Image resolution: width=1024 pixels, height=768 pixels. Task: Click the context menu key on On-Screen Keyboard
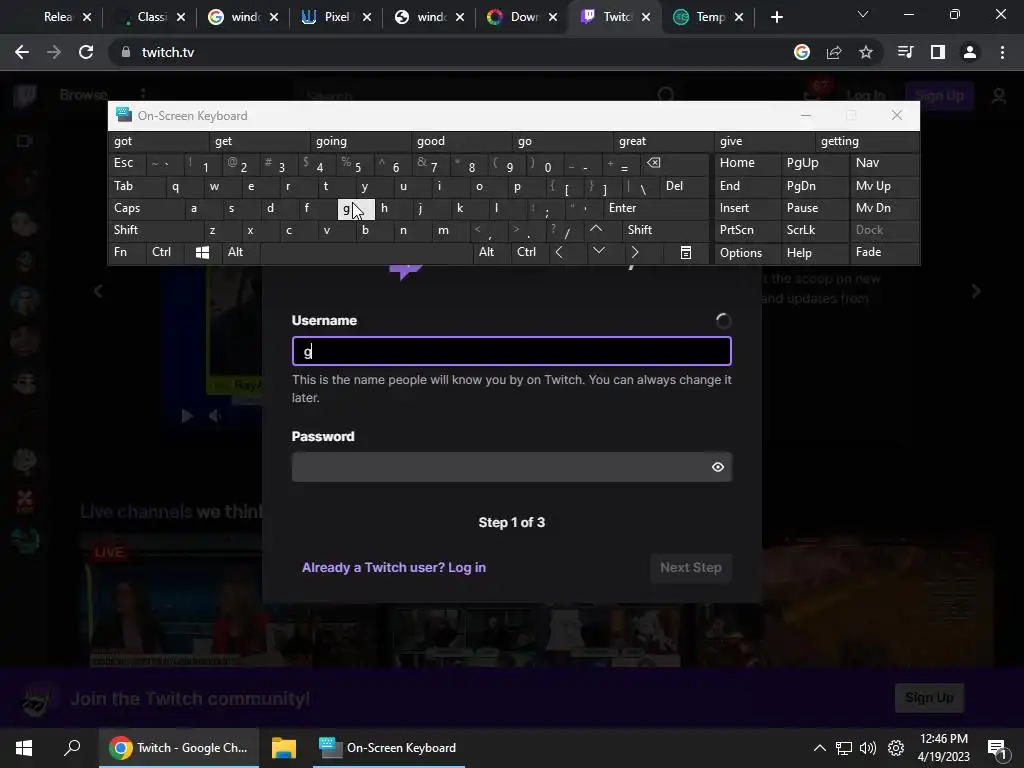[x=686, y=253]
